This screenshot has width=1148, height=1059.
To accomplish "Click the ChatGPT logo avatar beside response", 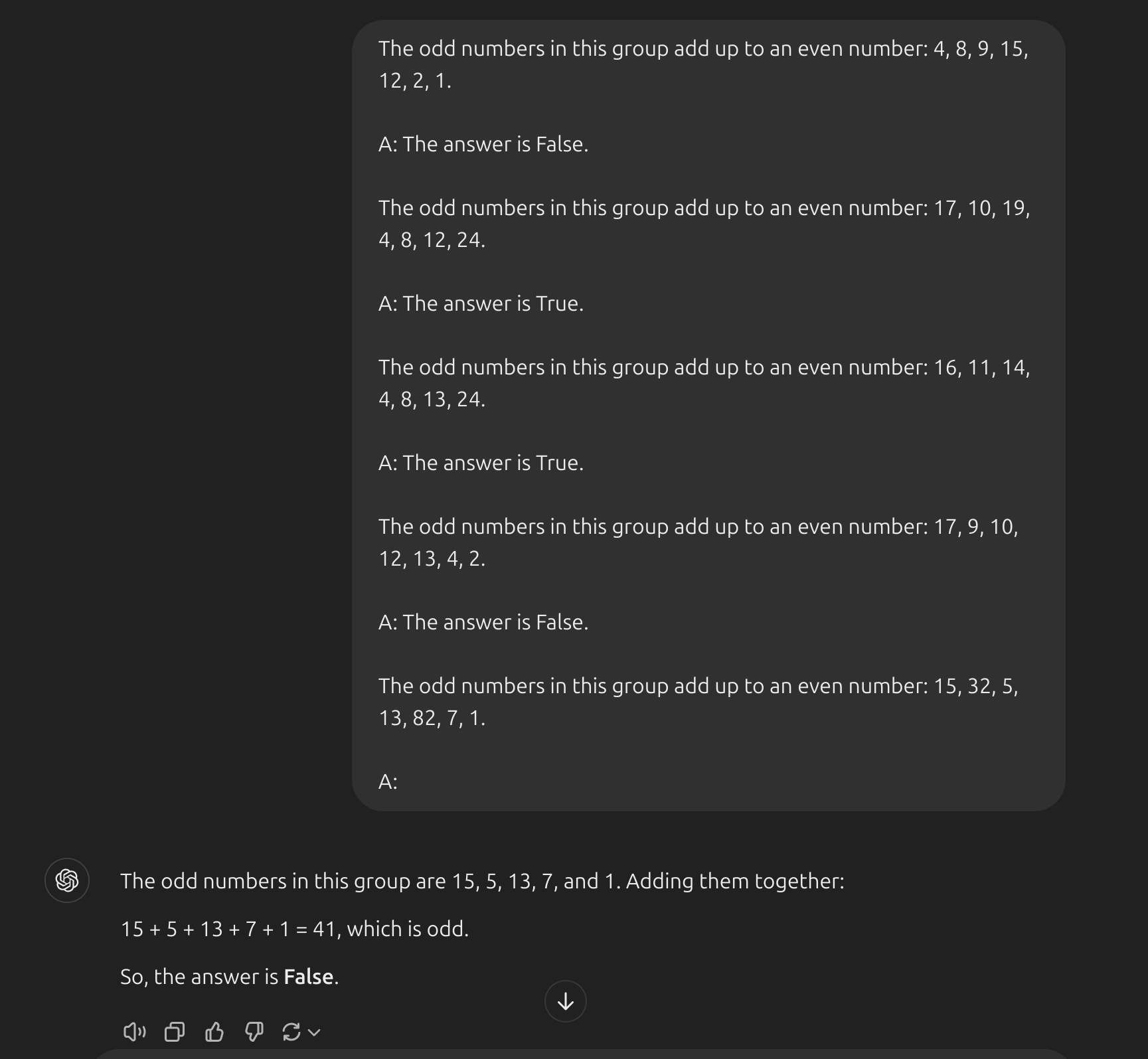I will pos(67,880).
